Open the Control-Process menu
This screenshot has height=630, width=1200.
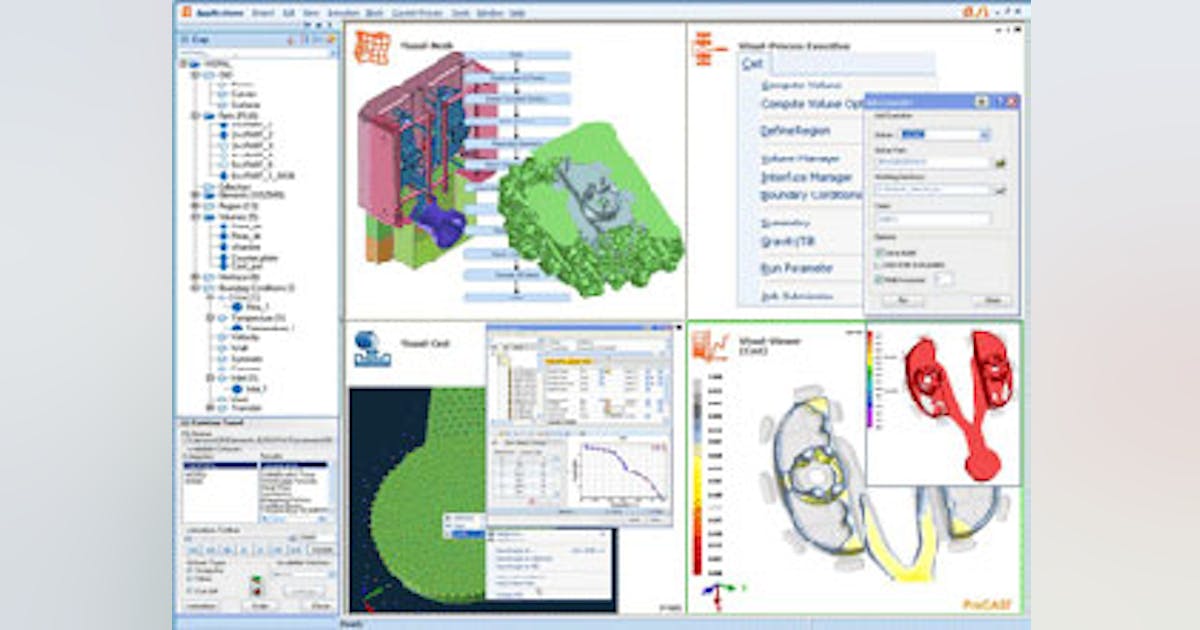416,13
